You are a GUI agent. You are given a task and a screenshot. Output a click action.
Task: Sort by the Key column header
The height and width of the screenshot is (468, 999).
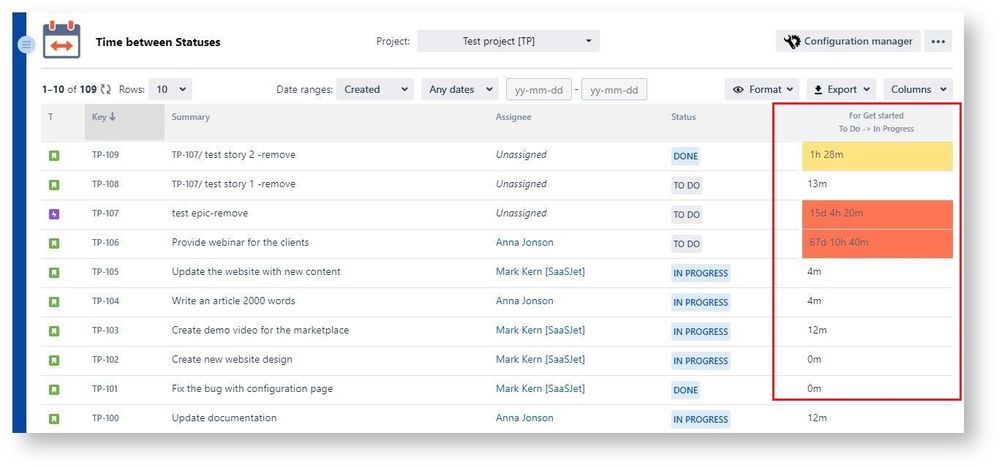(124, 122)
